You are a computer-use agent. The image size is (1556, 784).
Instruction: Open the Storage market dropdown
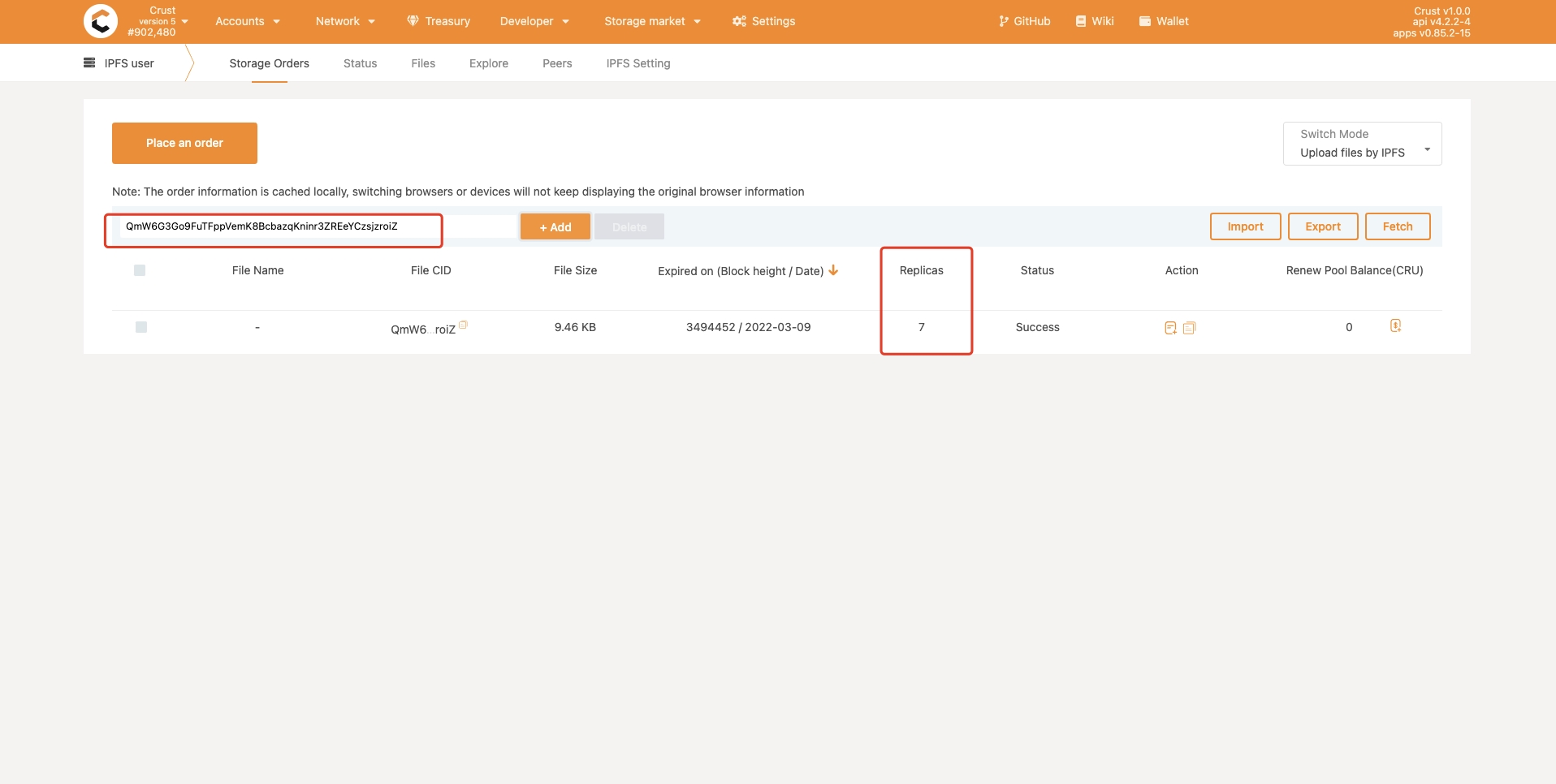(x=651, y=21)
